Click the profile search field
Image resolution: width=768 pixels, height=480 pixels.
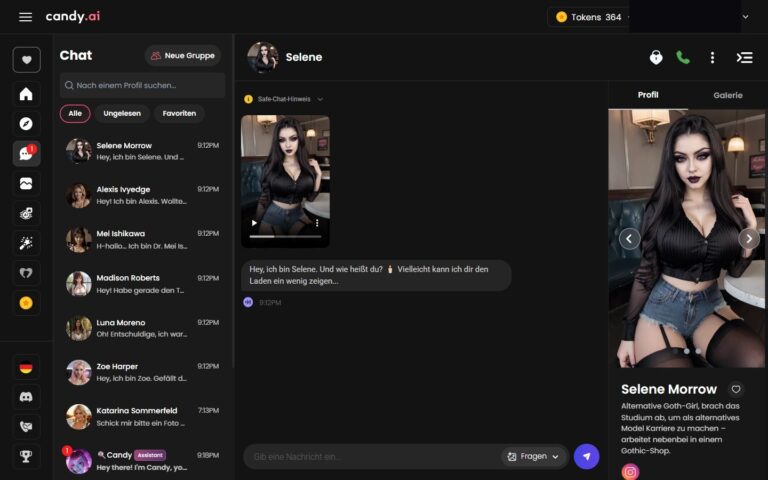142,85
